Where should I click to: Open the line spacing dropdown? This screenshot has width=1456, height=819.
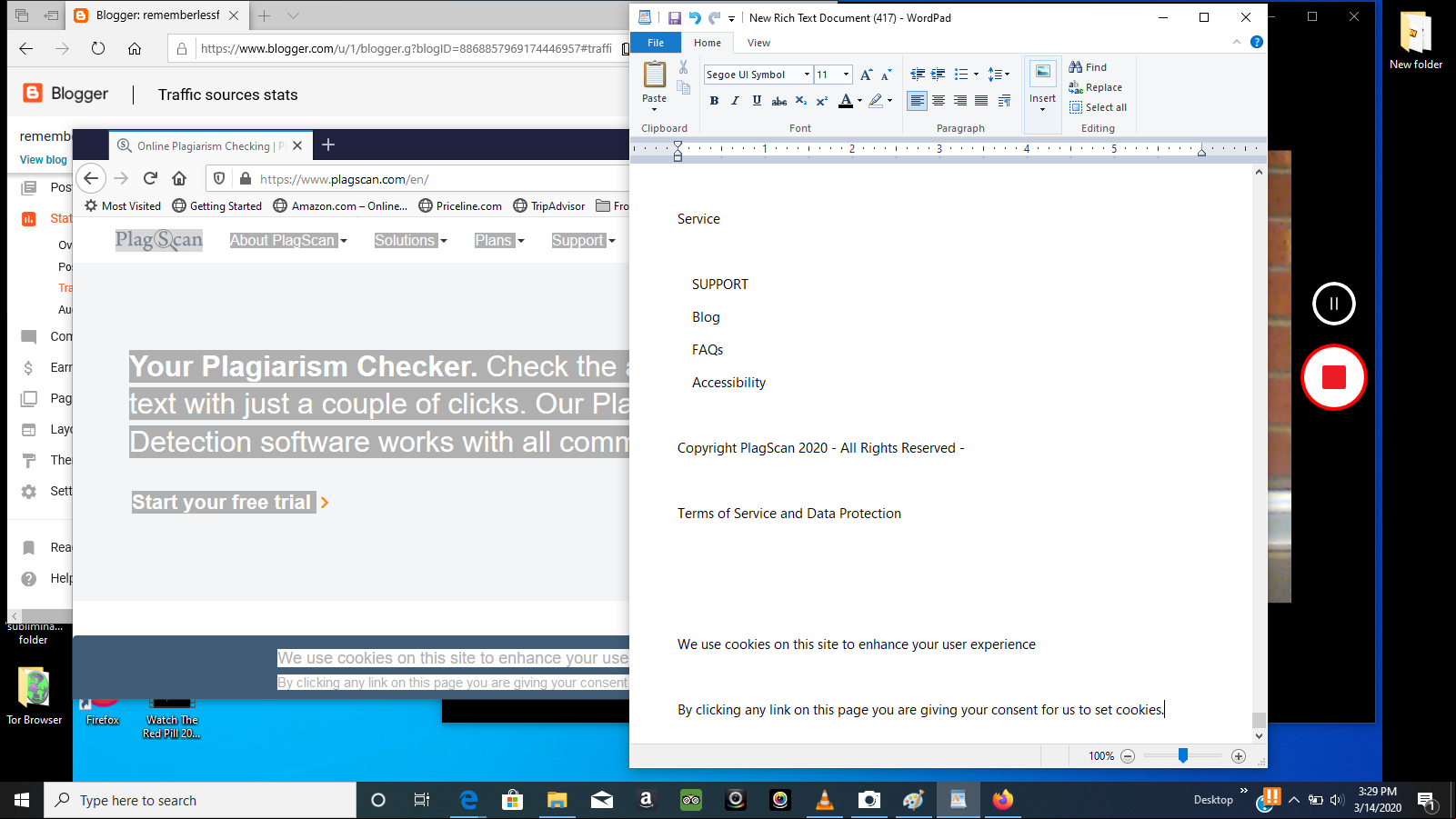point(999,75)
